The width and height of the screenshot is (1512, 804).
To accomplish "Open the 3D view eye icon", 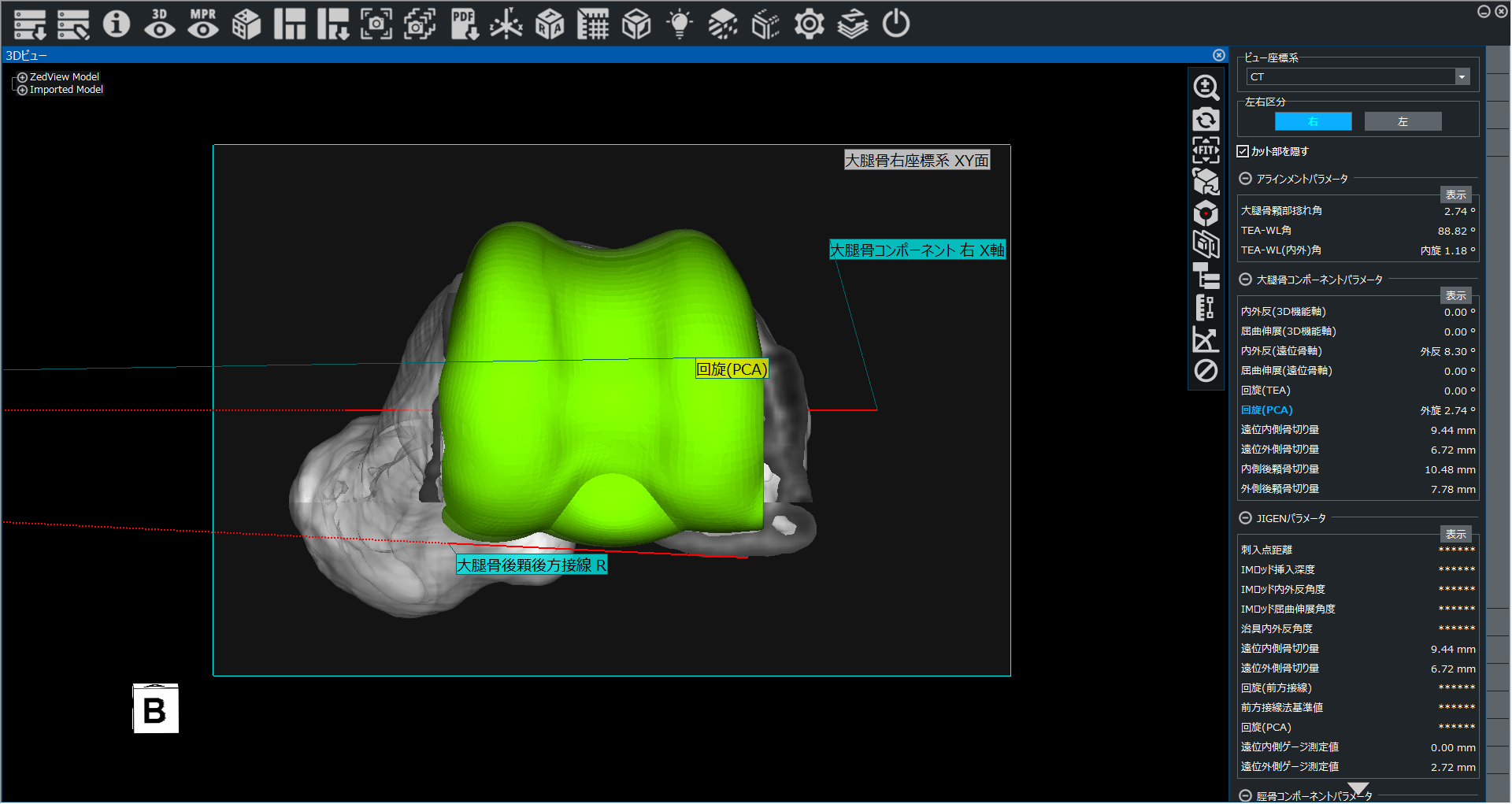I will pyautogui.click(x=160, y=24).
